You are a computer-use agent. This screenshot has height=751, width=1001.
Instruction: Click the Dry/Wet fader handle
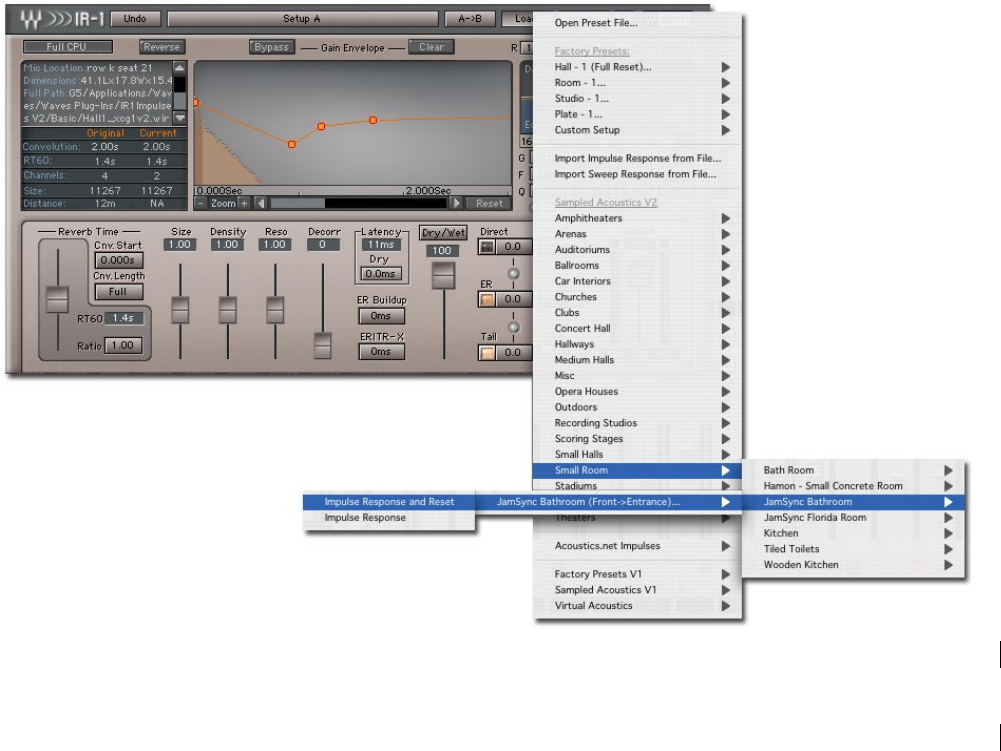444,277
